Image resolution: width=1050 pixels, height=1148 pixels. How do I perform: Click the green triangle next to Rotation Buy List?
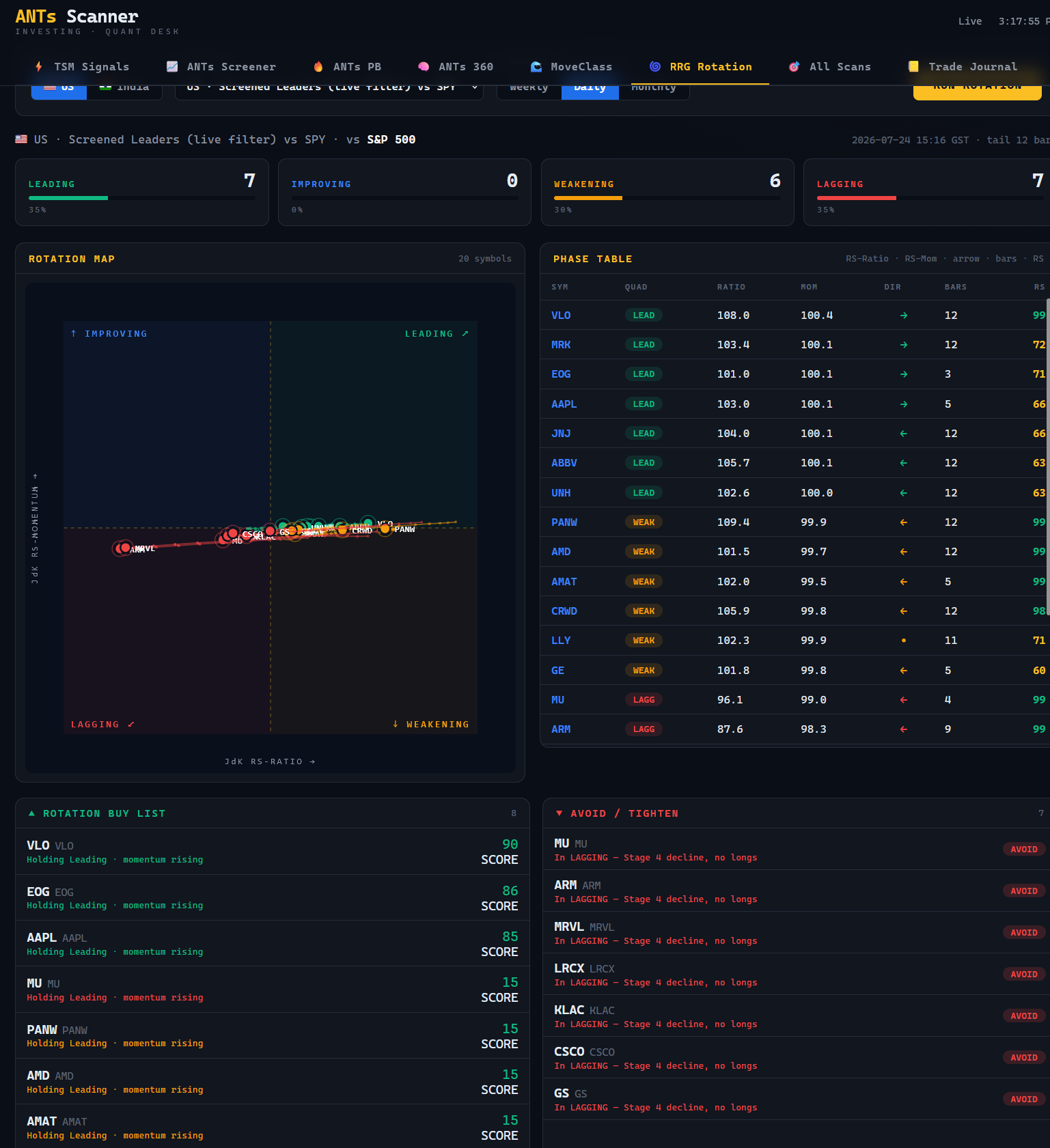[31, 813]
